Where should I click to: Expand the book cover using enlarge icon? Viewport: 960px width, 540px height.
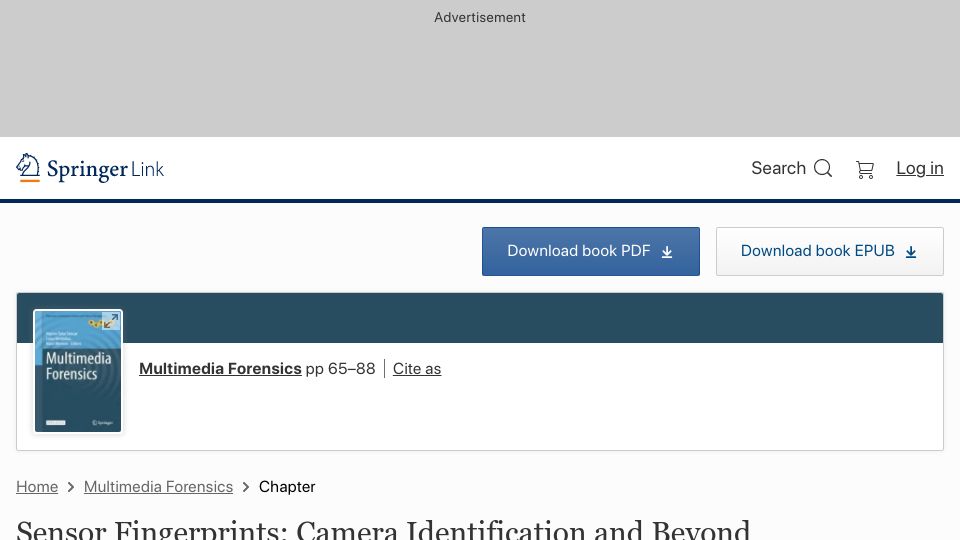point(111,321)
